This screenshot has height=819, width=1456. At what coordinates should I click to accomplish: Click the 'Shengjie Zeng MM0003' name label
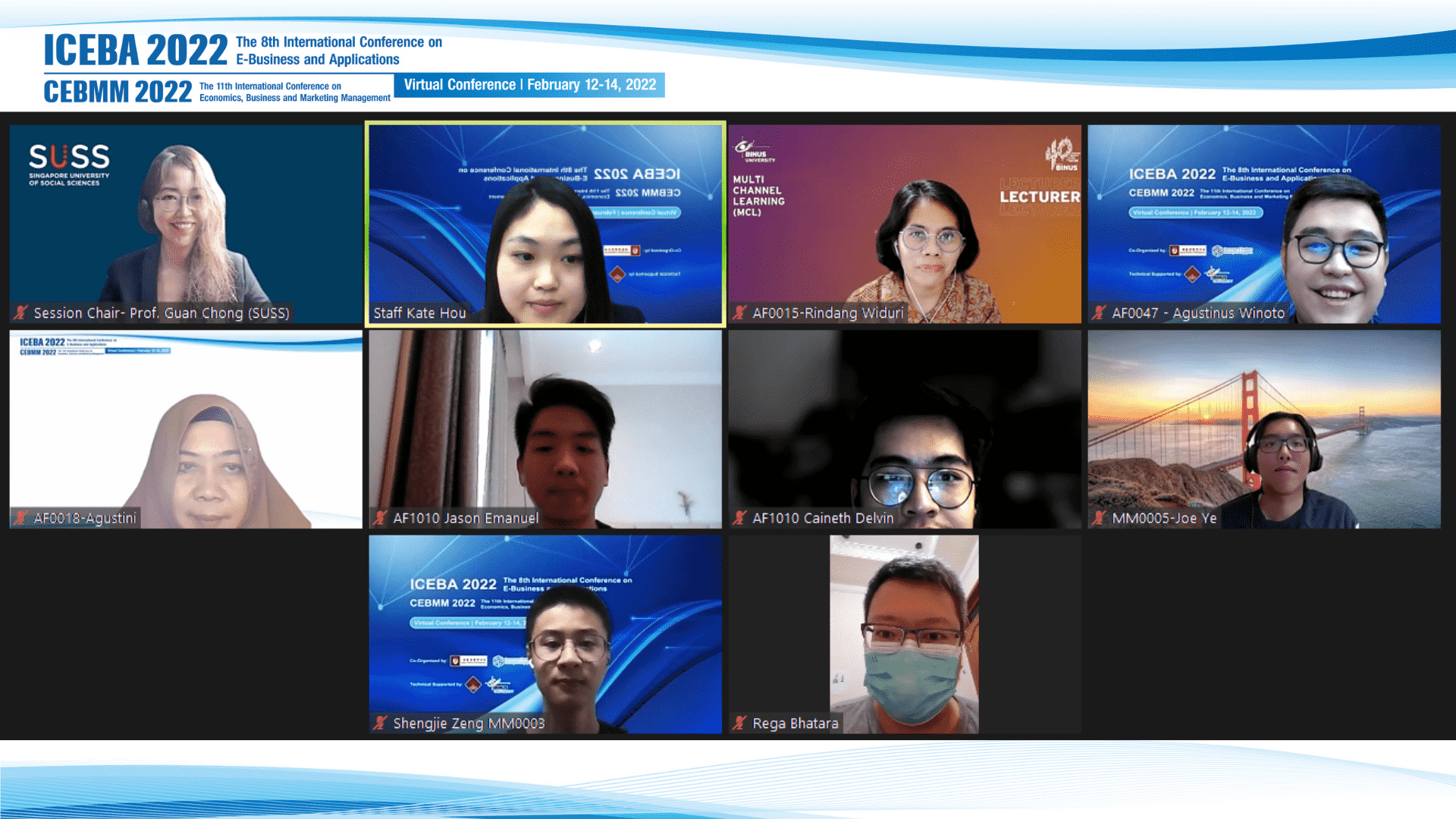point(469,724)
